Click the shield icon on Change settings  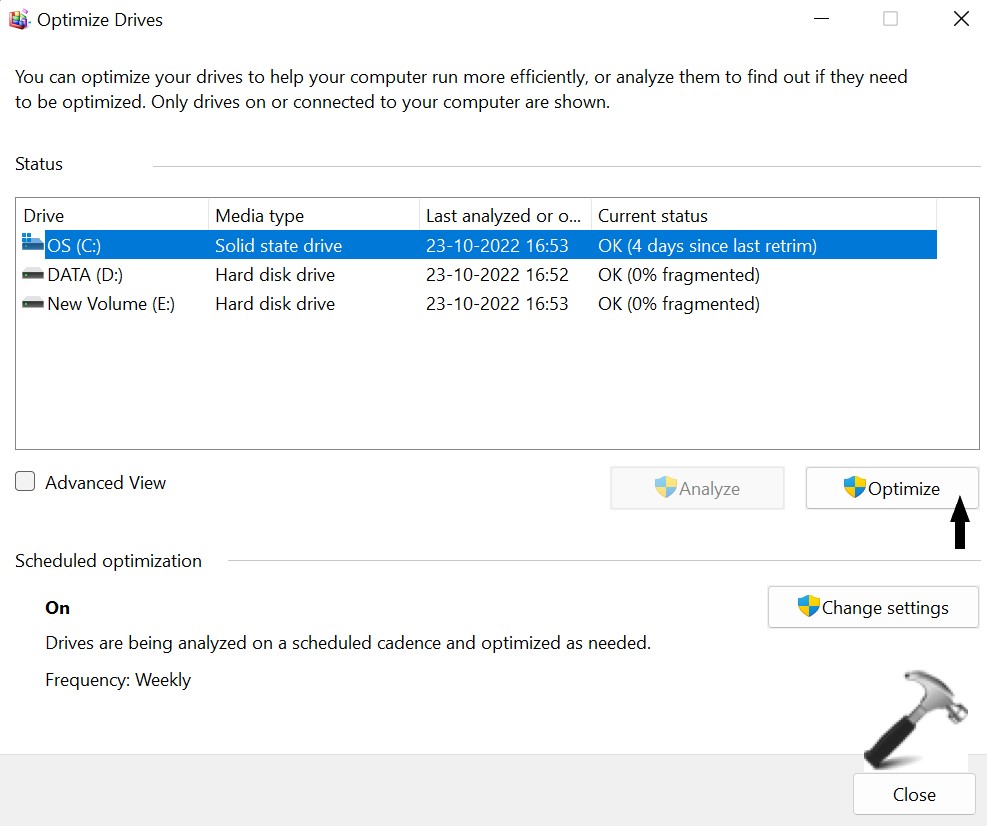click(808, 607)
